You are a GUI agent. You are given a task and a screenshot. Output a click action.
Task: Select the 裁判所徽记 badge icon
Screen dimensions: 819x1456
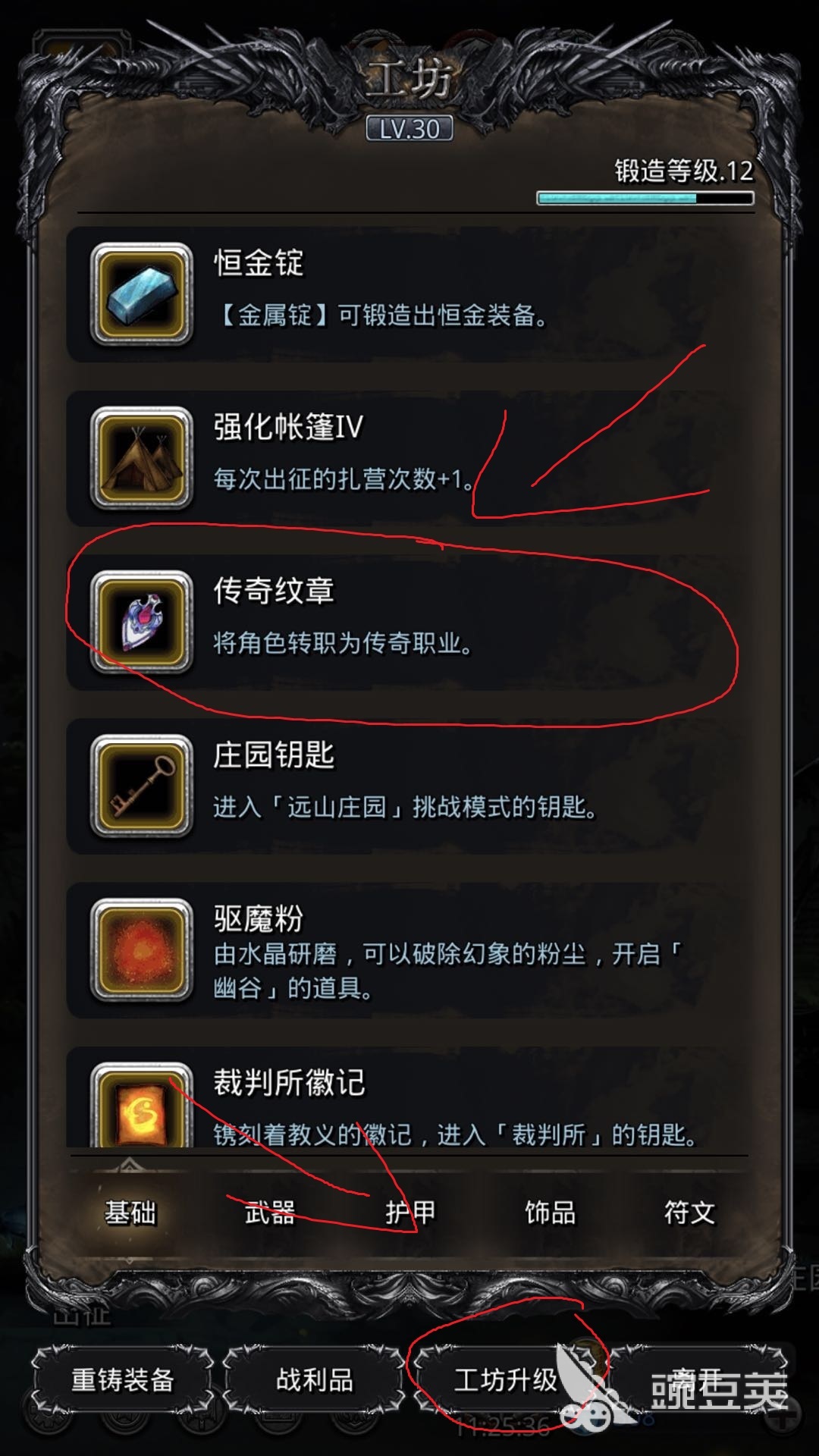(x=141, y=1104)
